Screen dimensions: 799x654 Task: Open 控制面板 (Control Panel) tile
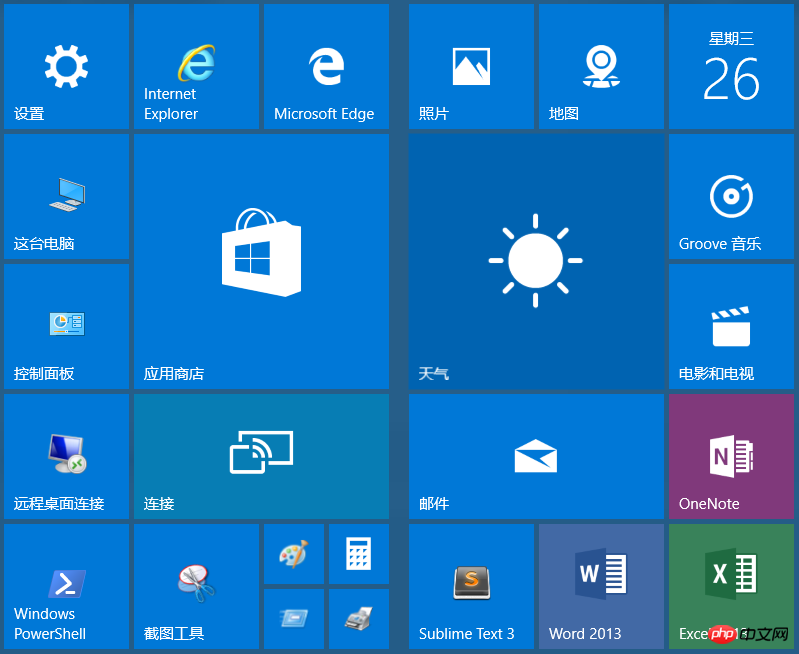click(66, 326)
